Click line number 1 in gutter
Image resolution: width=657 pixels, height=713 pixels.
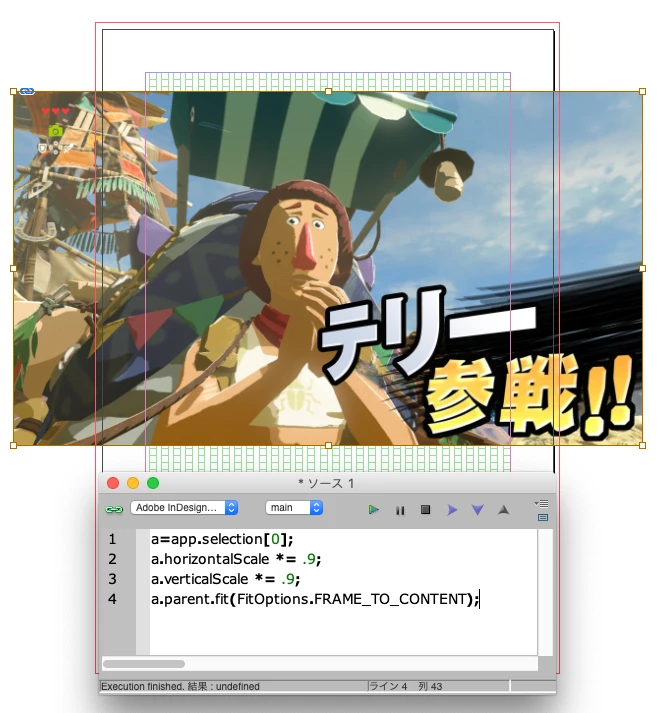pyautogui.click(x=112, y=539)
